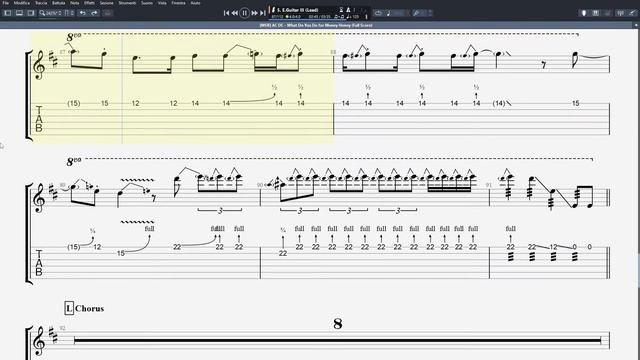Open the relative speed value field
The image size is (640, 360).
coord(400,13)
